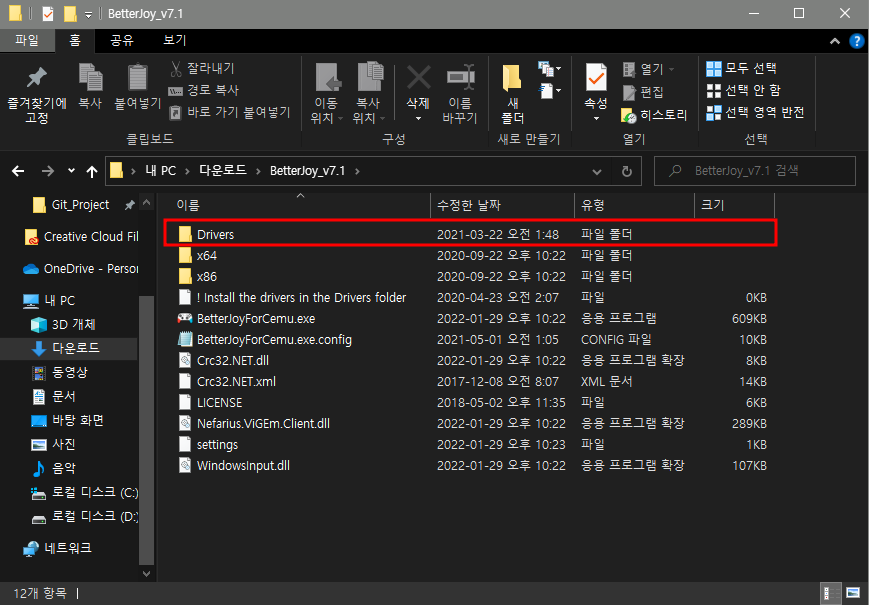The height and width of the screenshot is (605, 869).
Task: Open 네트워크 in navigation pane
Action: (x=58, y=548)
